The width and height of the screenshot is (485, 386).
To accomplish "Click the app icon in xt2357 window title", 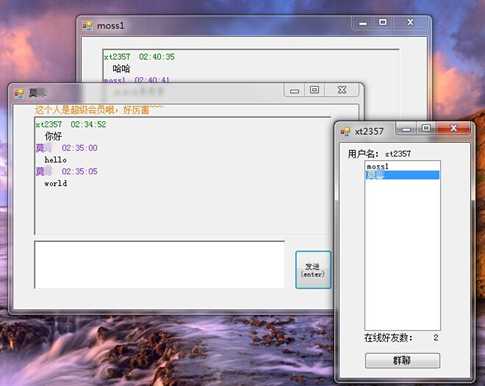I will coord(345,131).
